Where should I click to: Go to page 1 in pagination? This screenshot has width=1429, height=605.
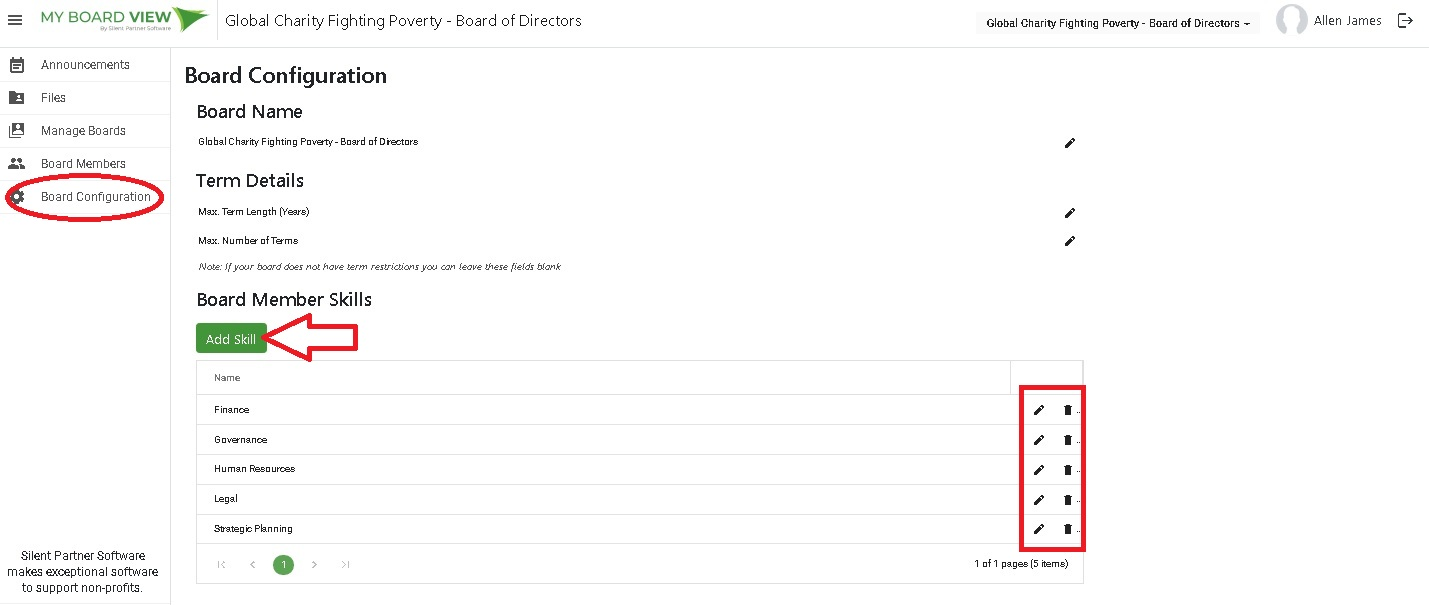tap(284, 565)
